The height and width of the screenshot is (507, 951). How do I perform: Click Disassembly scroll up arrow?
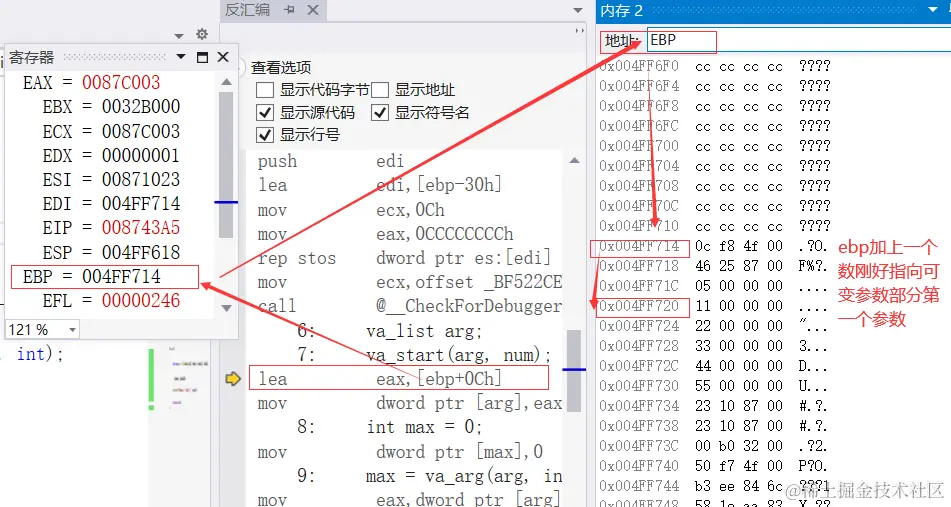[x=574, y=161]
